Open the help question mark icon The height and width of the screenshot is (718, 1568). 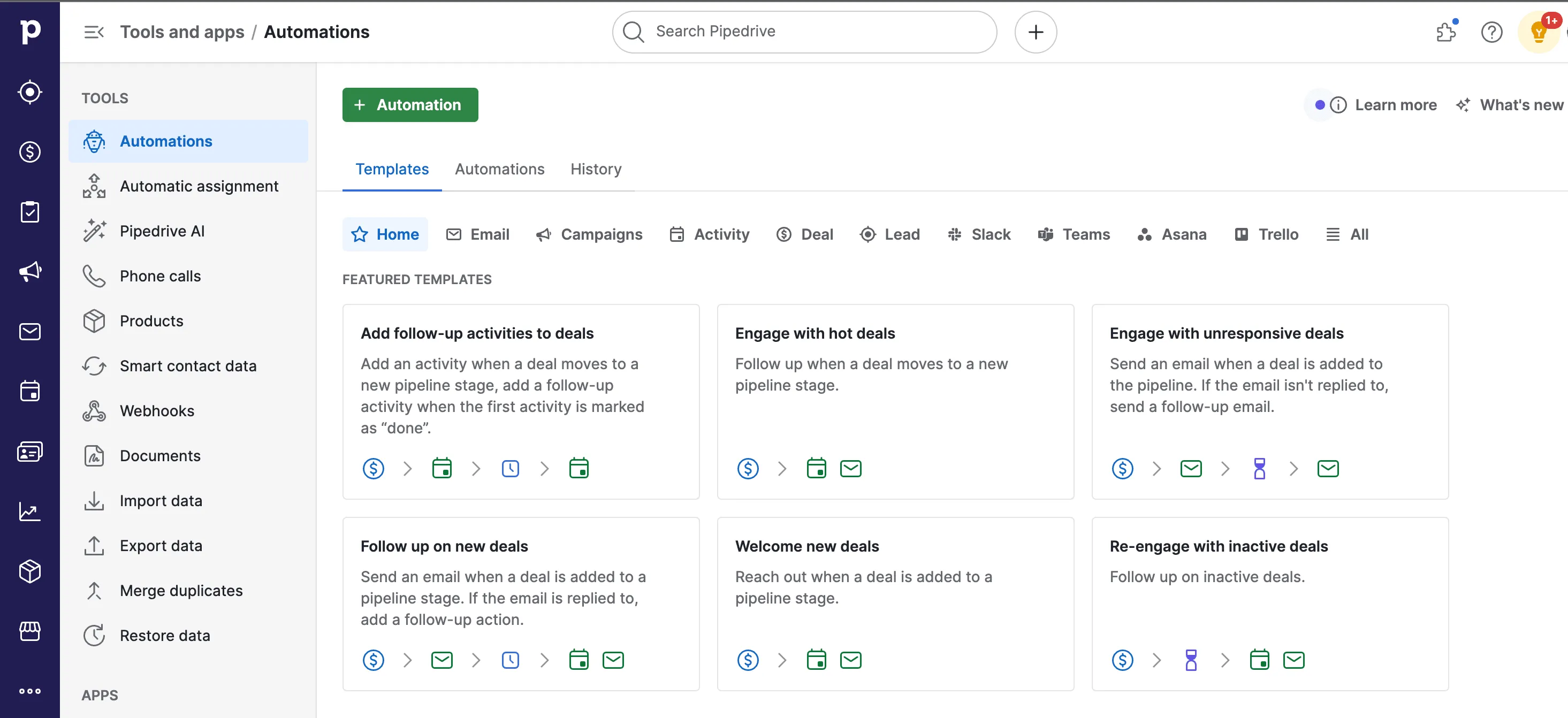pyautogui.click(x=1491, y=32)
